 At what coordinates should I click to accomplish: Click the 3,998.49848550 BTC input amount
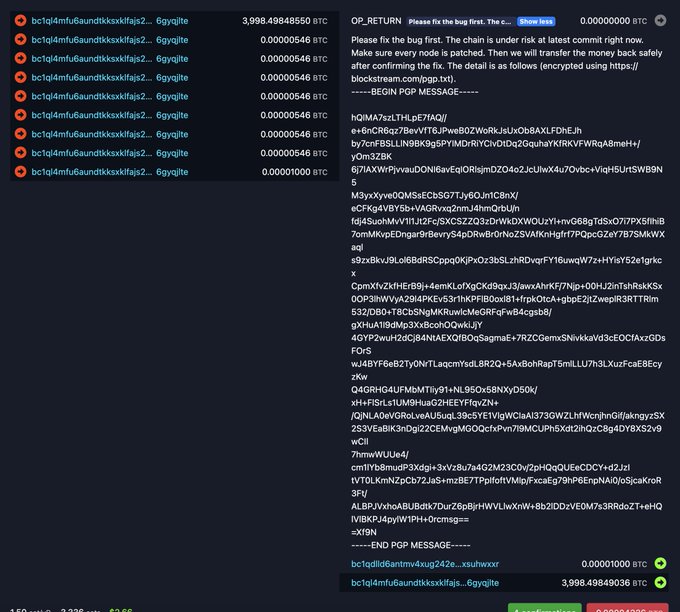coord(284,21)
